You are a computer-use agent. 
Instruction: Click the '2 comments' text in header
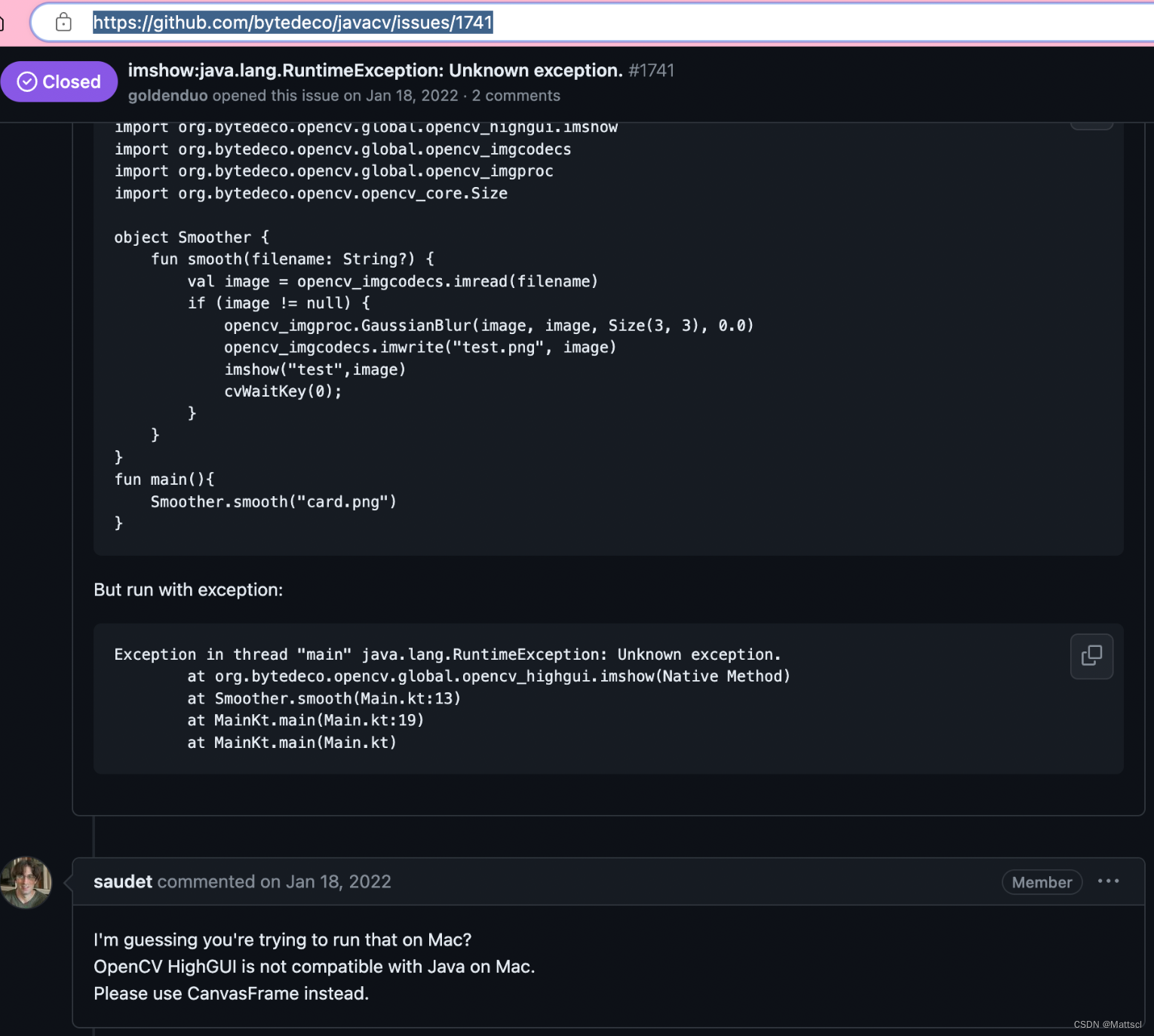coord(516,96)
